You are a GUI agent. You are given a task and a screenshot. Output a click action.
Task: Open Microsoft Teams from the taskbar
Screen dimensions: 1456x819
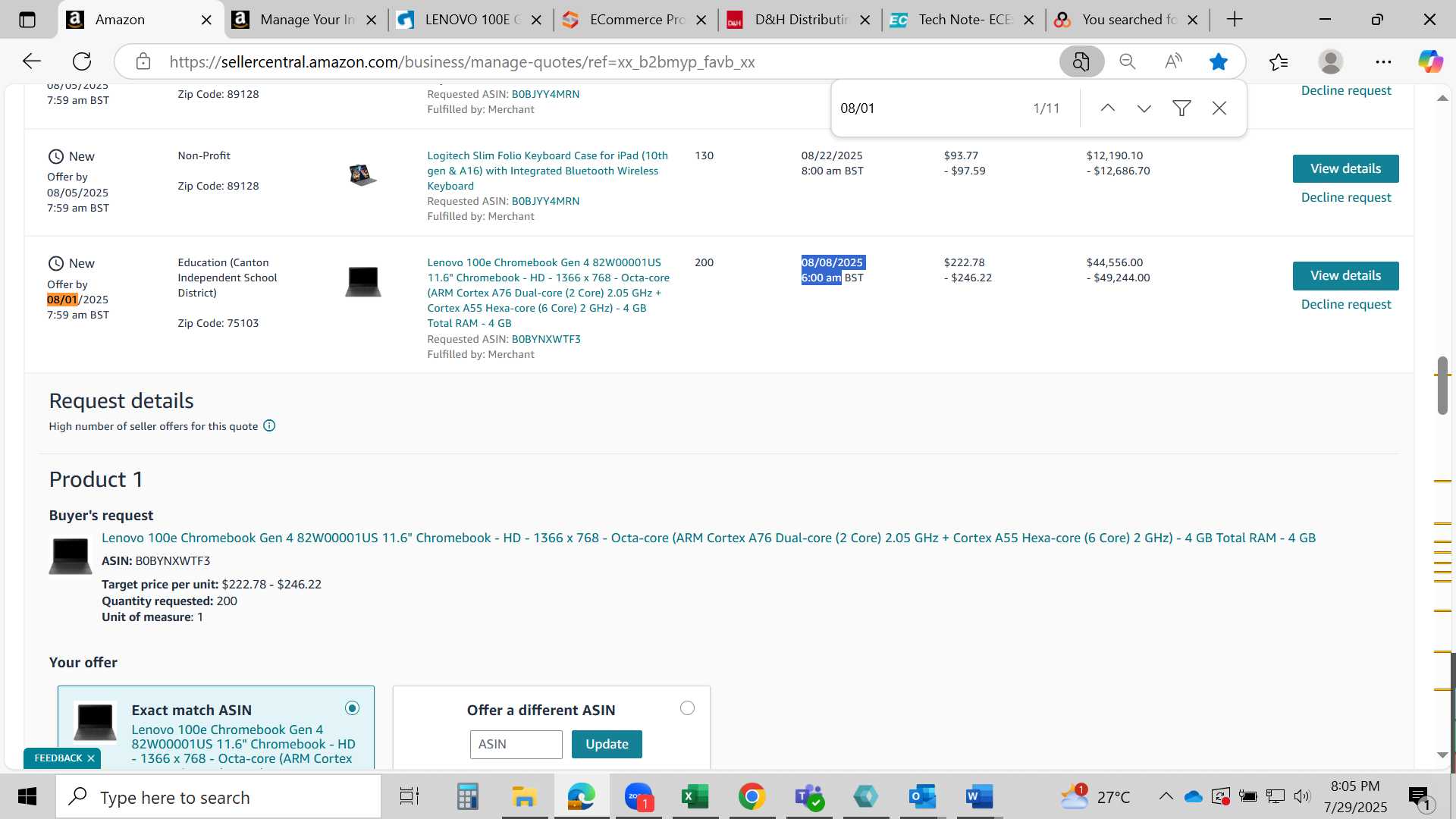coord(808,796)
